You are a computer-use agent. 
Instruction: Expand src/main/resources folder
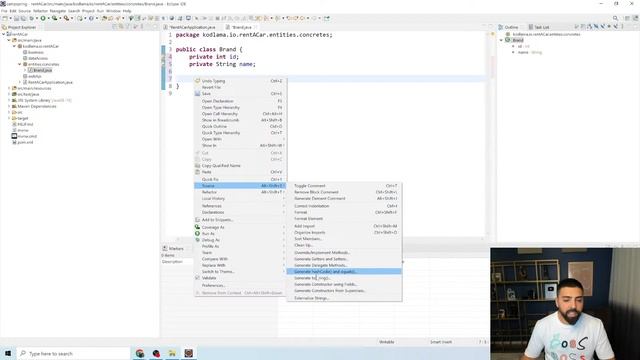[9, 88]
